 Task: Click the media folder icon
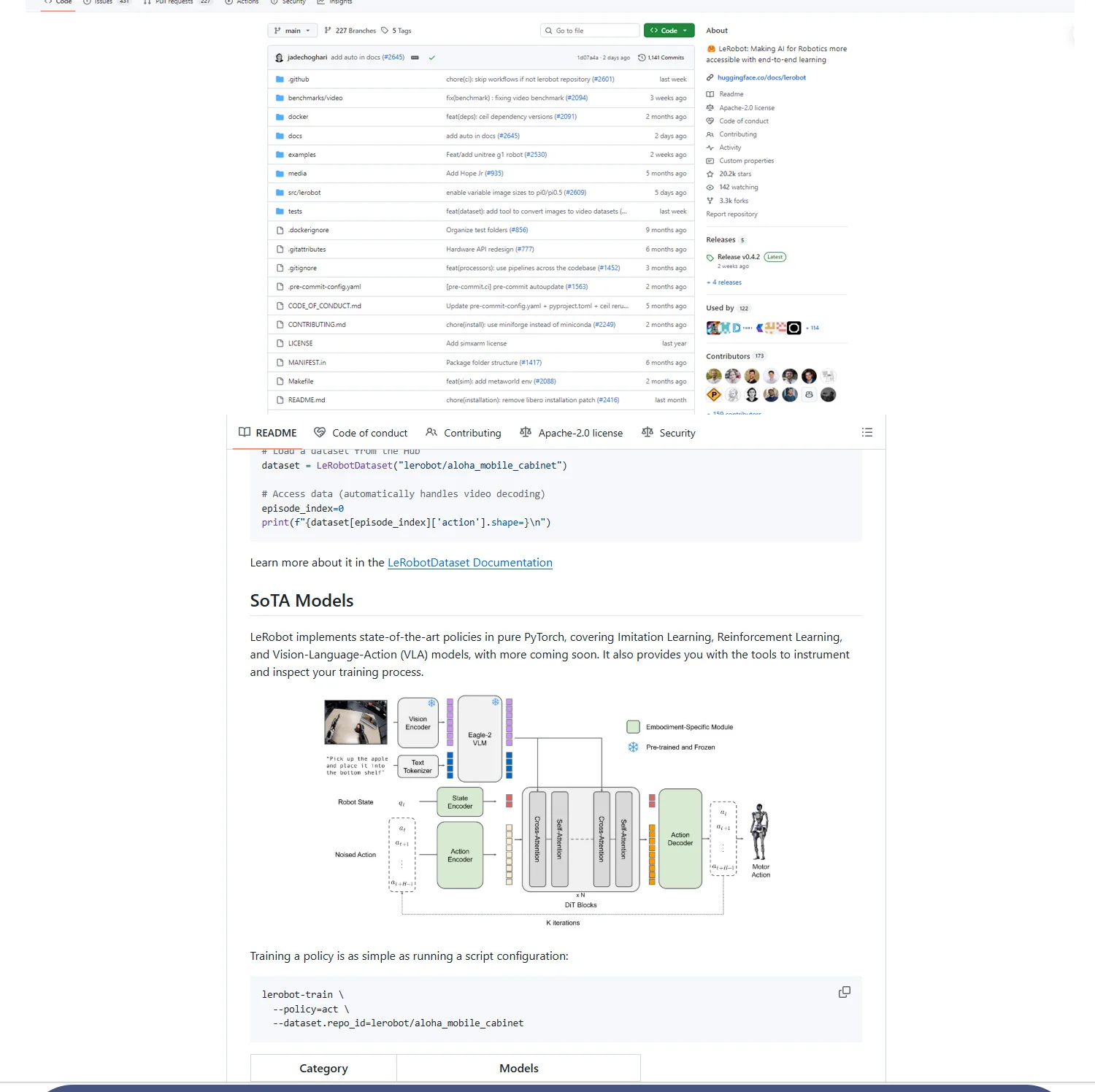[280, 174]
